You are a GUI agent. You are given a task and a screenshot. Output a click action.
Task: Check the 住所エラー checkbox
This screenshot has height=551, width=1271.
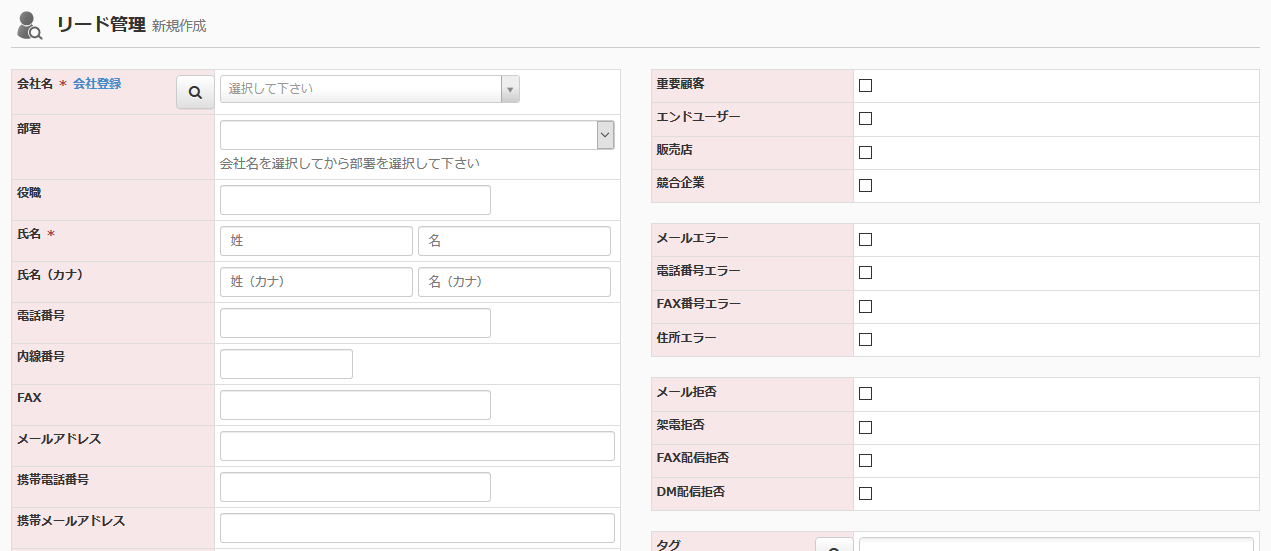pyautogui.click(x=866, y=340)
